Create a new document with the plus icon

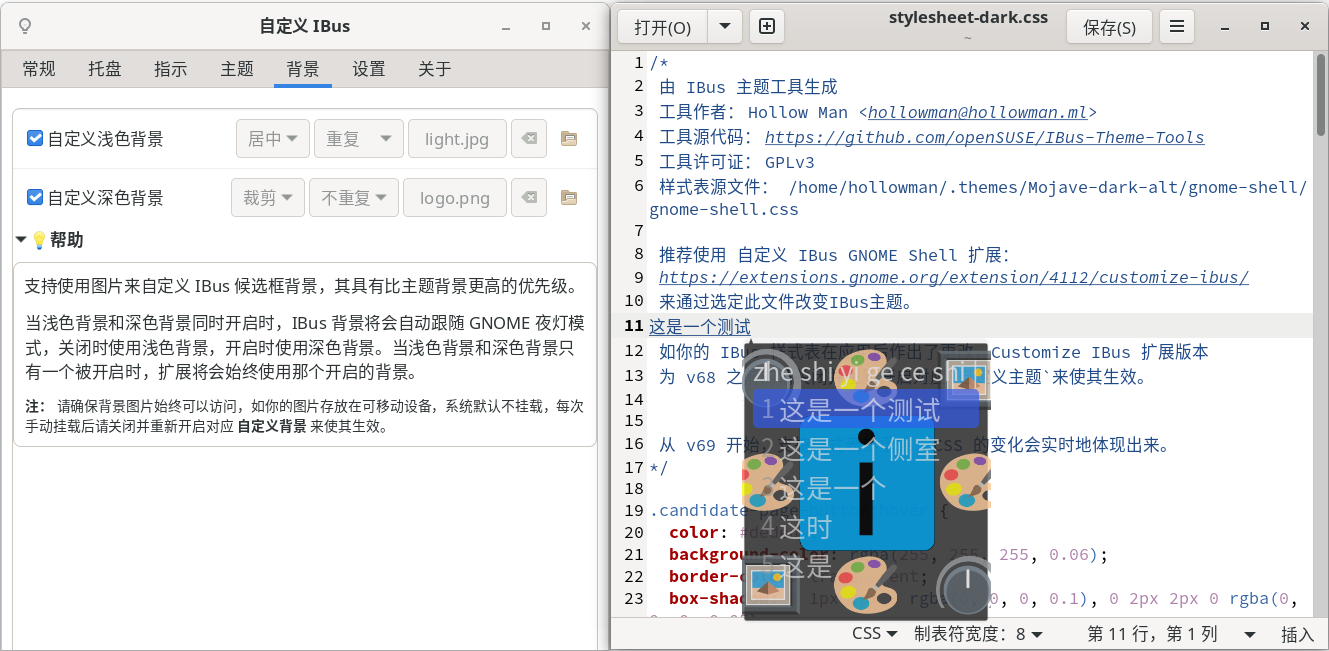click(767, 27)
